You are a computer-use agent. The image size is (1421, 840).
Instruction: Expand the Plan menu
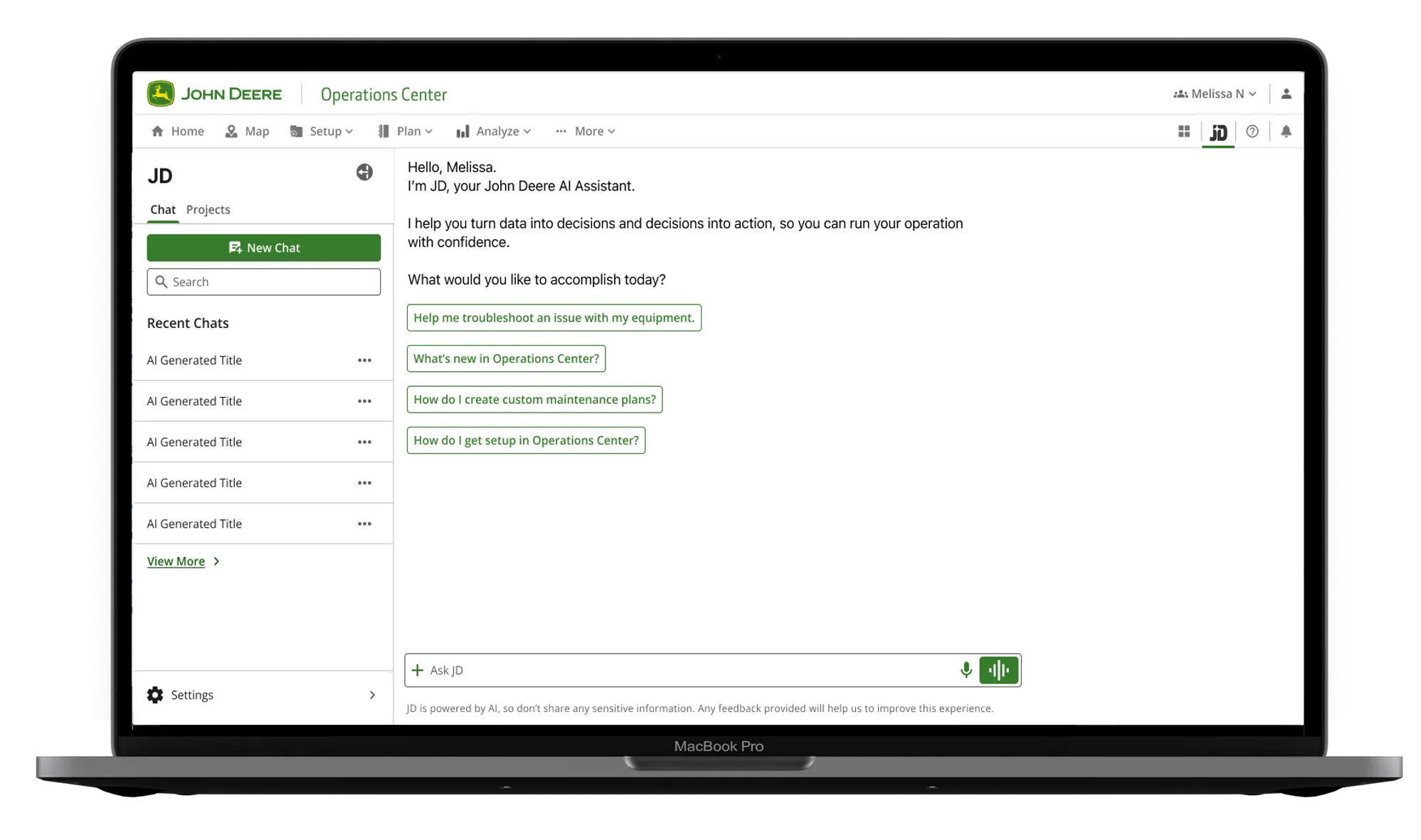(x=405, y=131)
